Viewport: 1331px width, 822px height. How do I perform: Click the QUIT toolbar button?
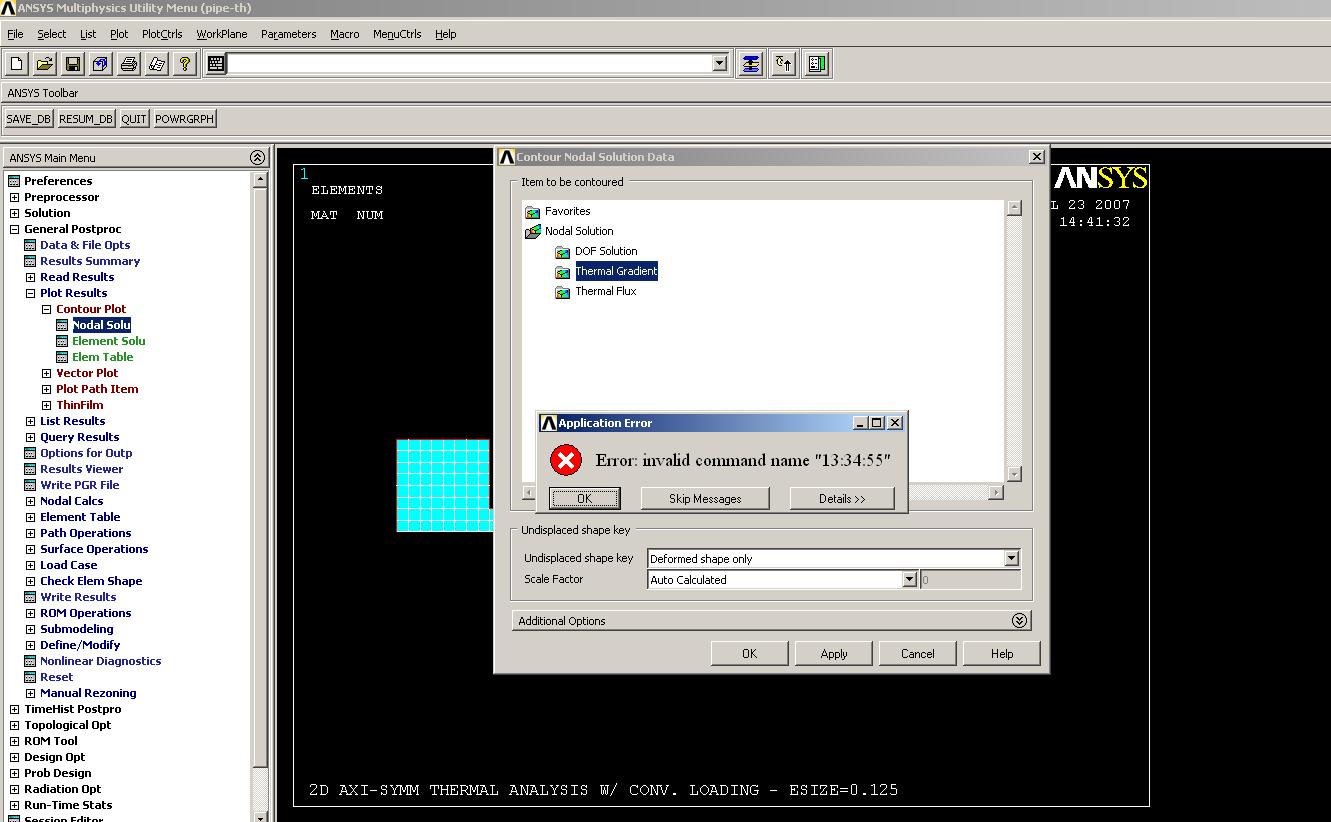click(134, 119)
